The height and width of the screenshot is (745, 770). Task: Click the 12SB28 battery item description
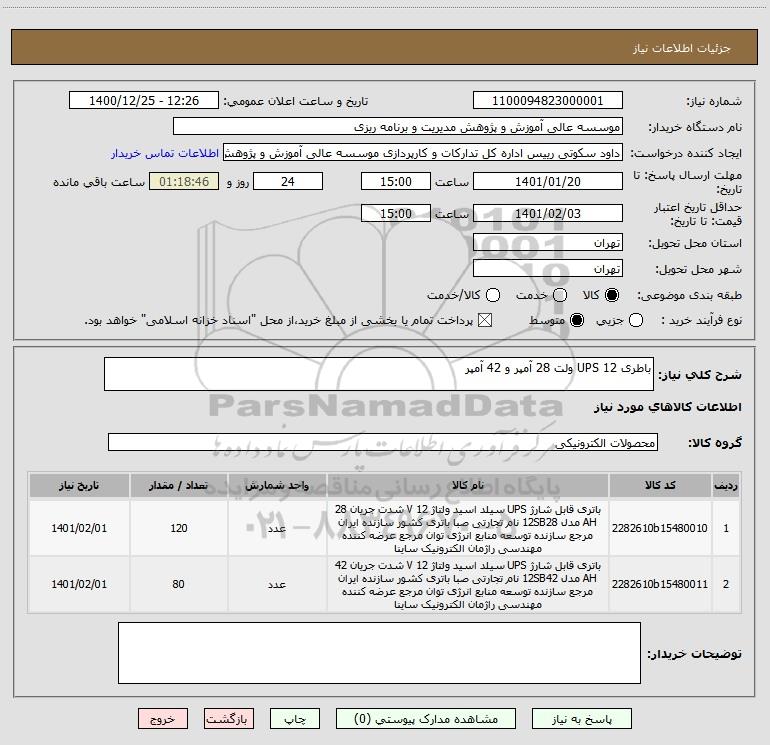point(468,528)
